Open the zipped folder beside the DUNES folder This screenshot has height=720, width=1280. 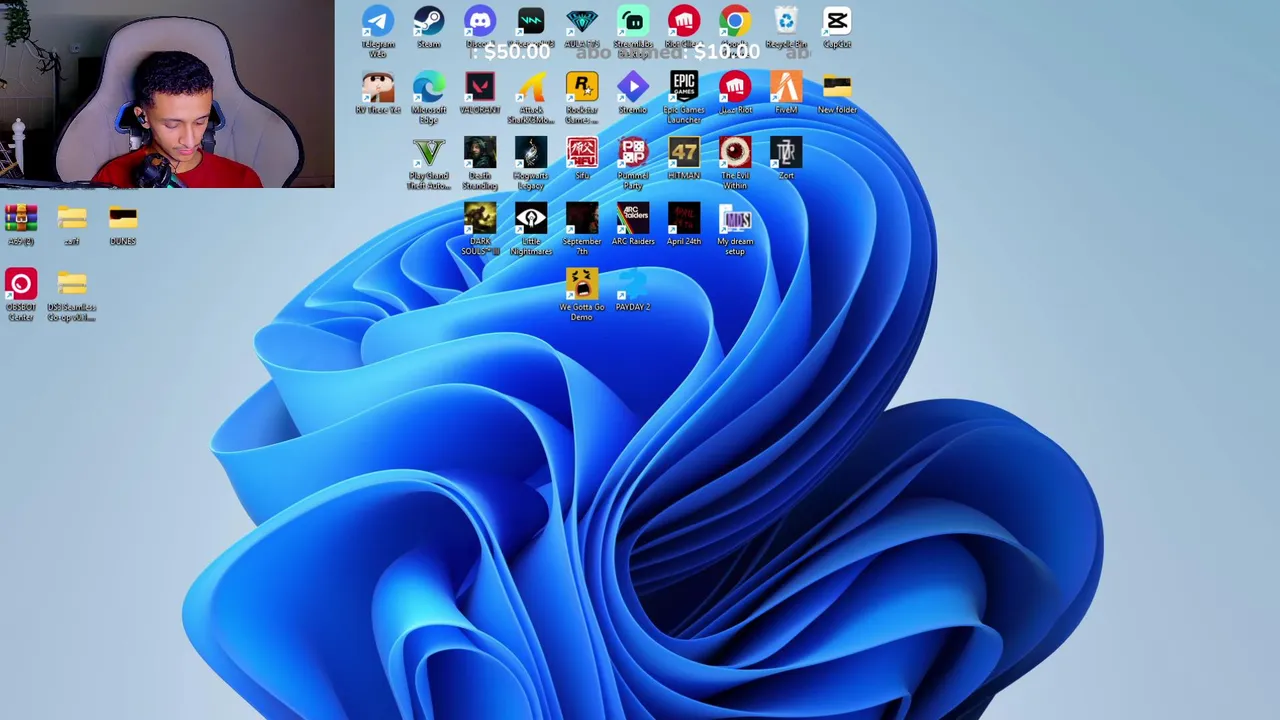coord(72,225)
